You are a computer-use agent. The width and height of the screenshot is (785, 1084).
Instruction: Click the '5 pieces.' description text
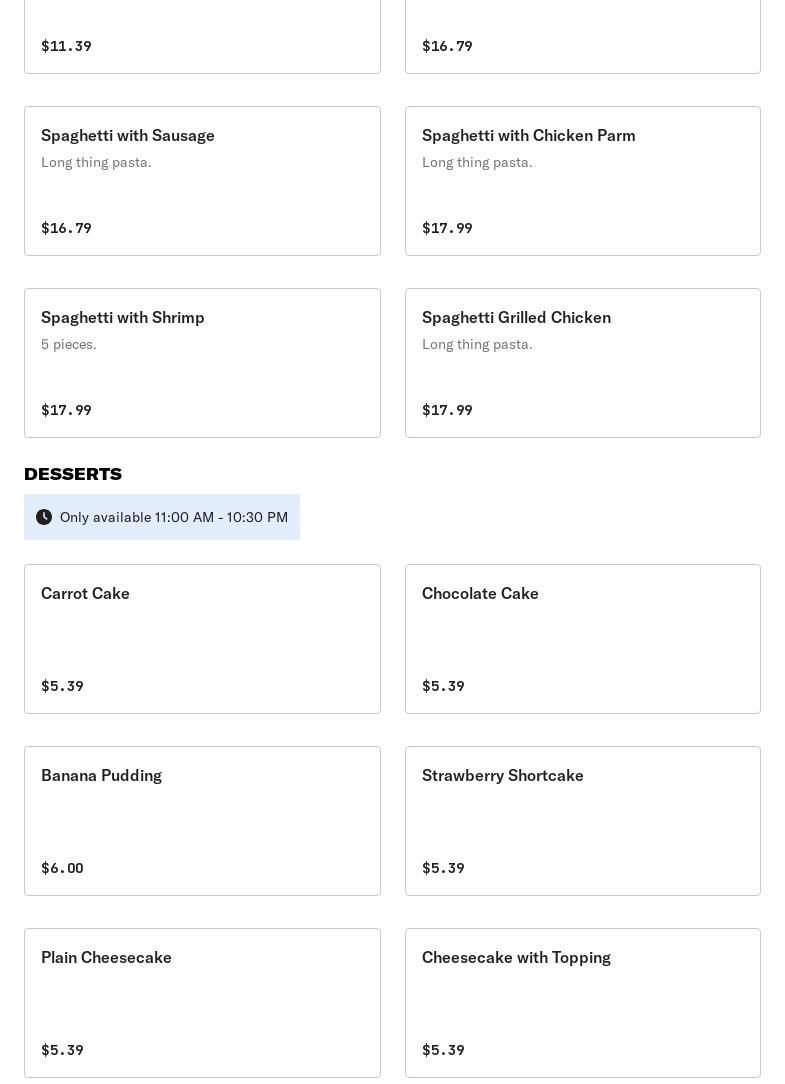69,344
